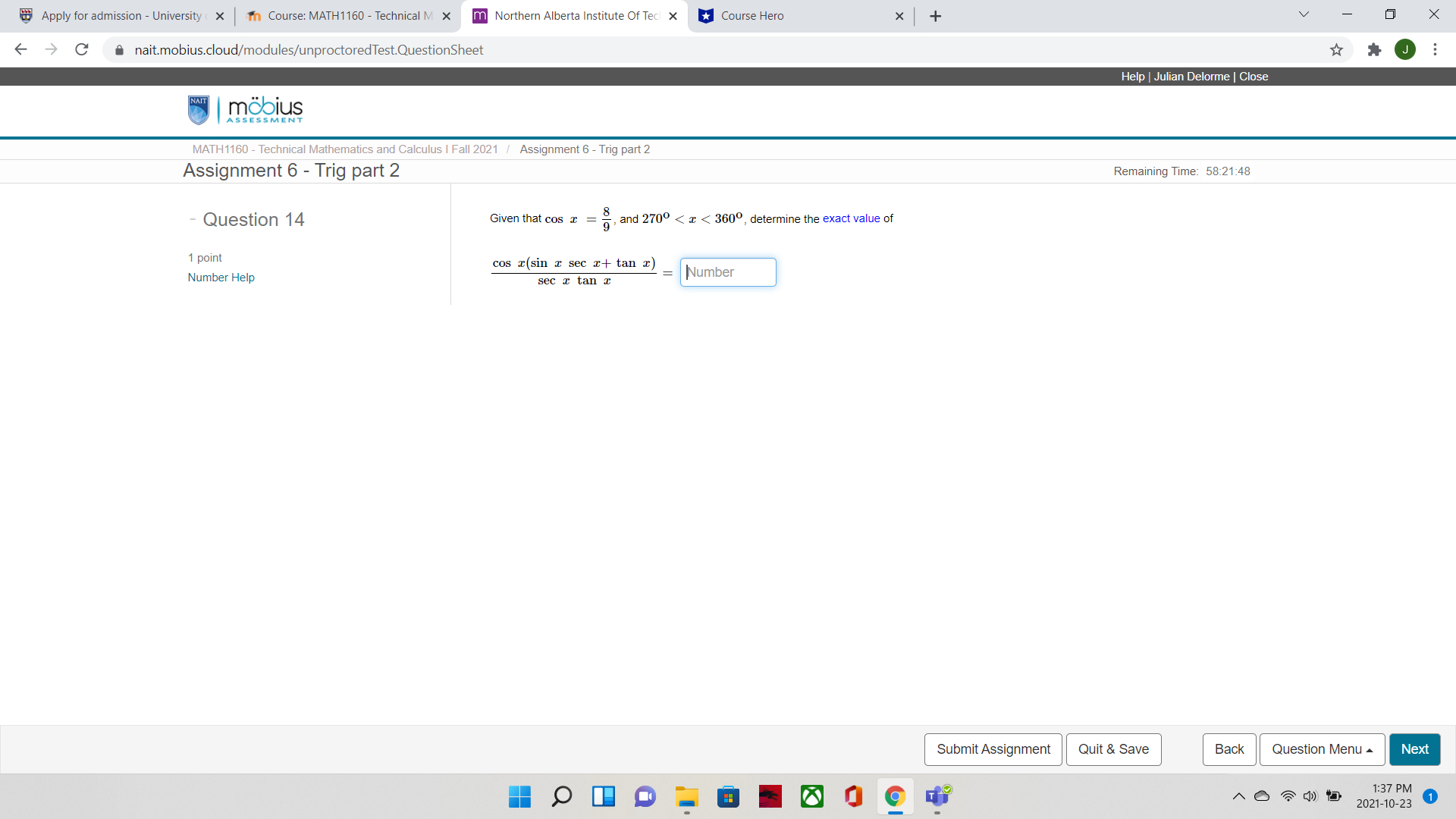Collapse Question 14 with the dash toggle
The image size is (1456, 819).
pyautogui.click(x=193, y=219)
